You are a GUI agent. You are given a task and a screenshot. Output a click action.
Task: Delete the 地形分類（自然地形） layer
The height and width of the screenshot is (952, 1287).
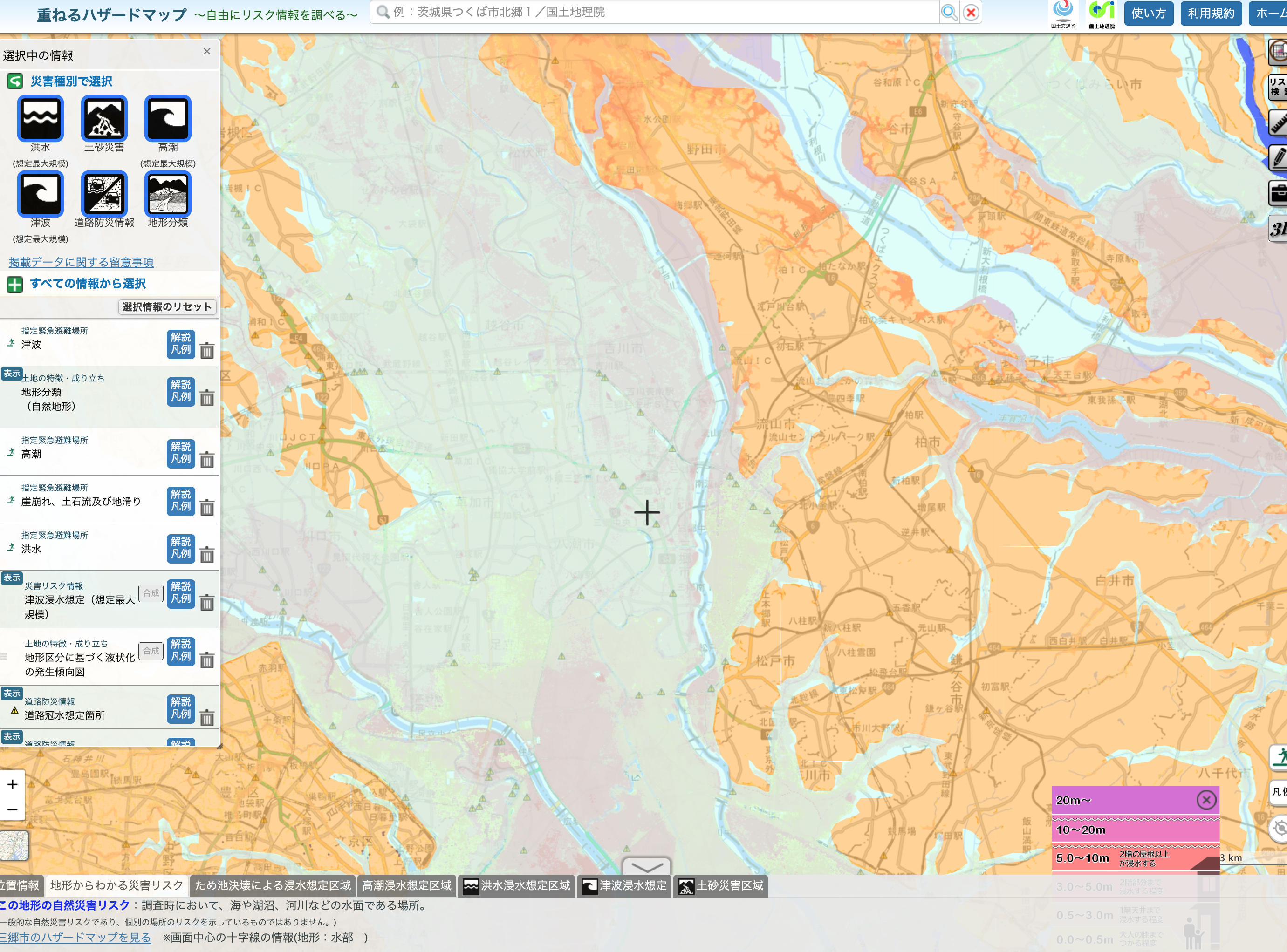coord(207,398)
